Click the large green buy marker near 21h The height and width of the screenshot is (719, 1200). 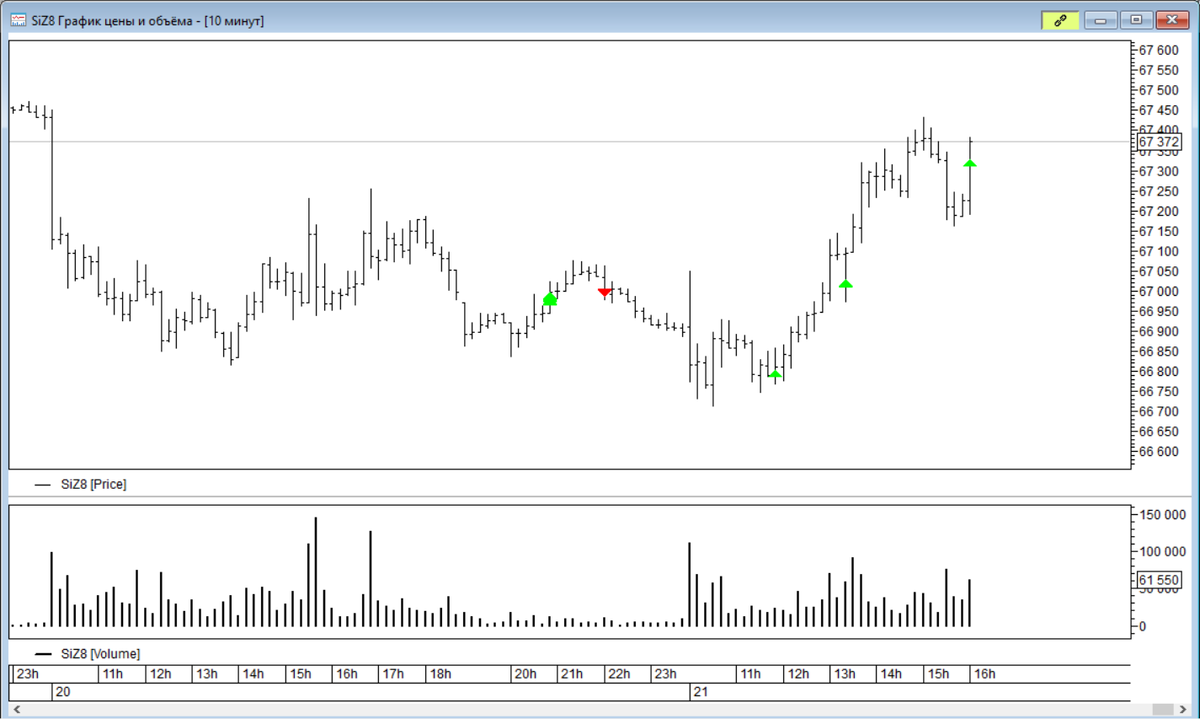pos(550,299)
